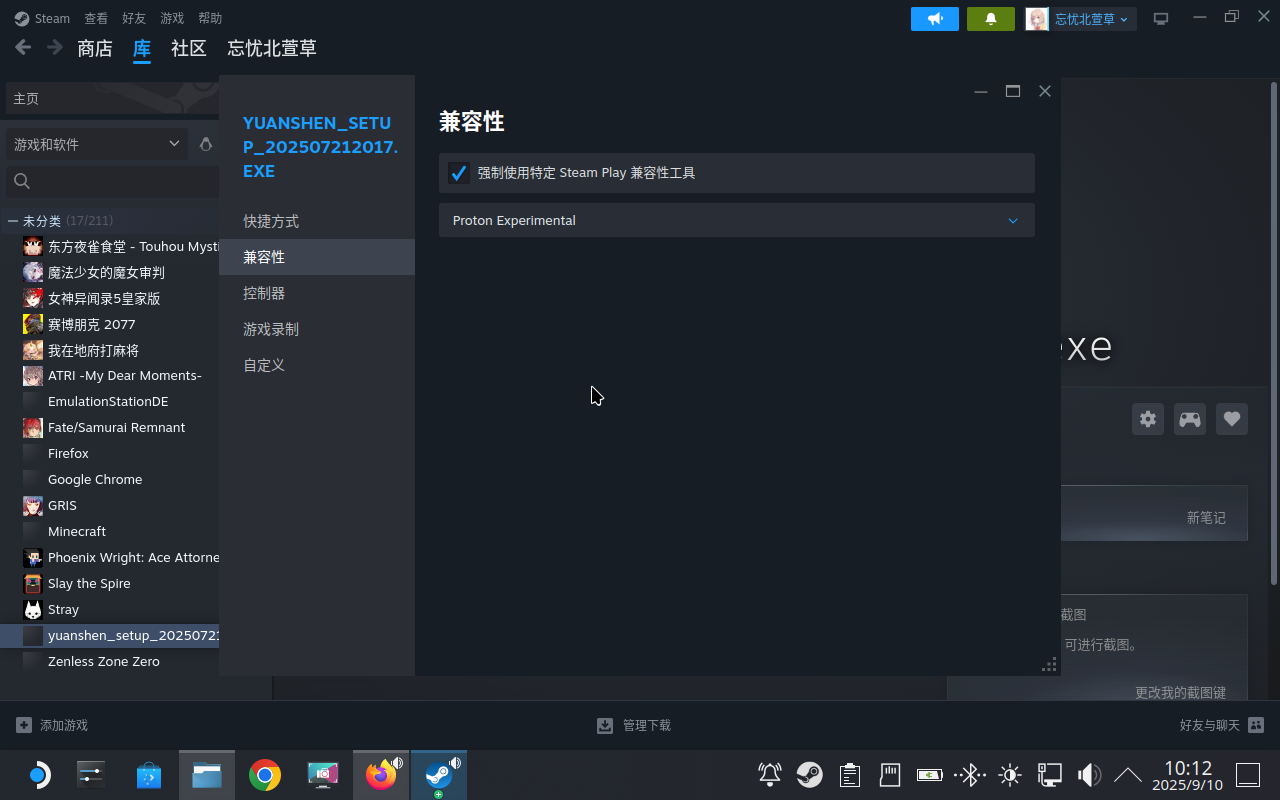Click the show desktop button

coord(1248,775)
